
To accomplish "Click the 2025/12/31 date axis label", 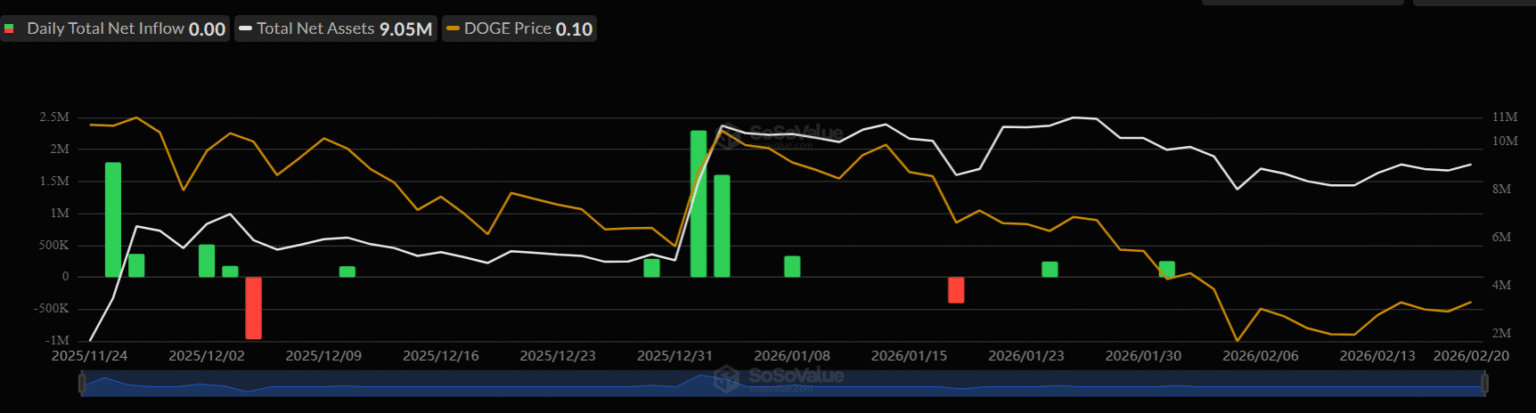I will (x=674, y=355).
